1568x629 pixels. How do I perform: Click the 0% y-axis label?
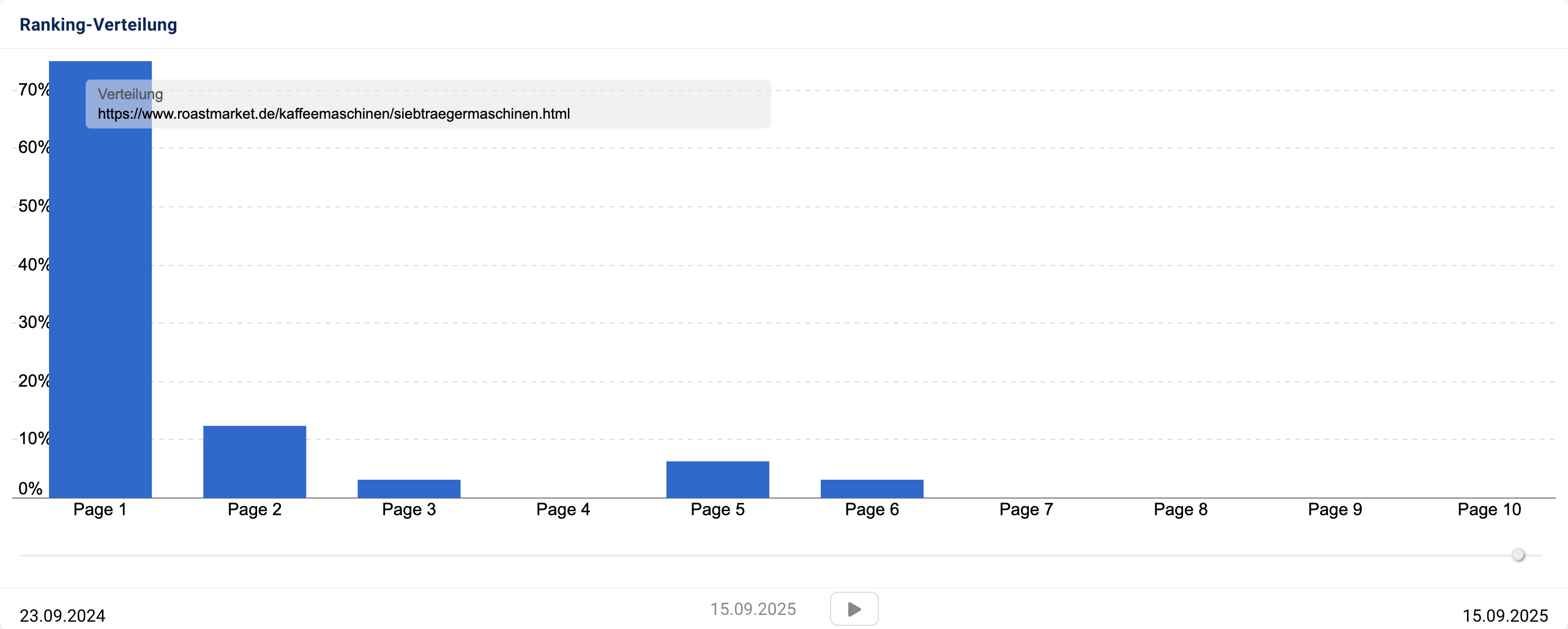[x=31, y=488]
